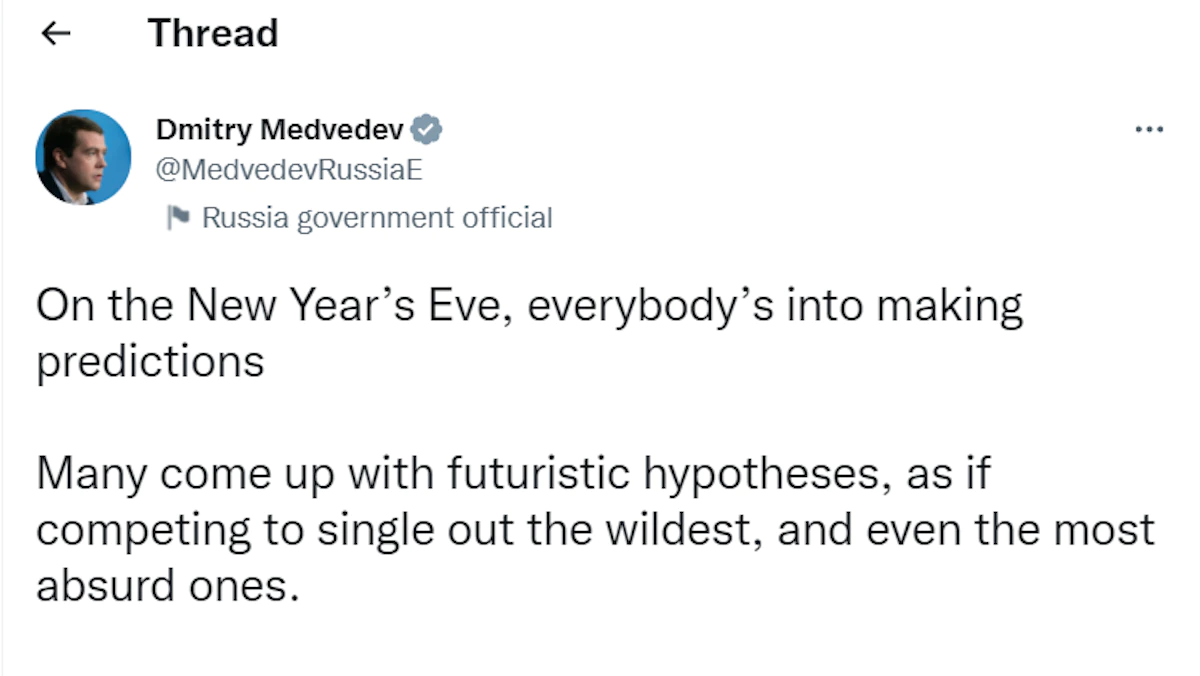Click the phrase 'even the most' in the tweet
Image resolution: width=1200 pixels, height=676 pixels.
[1010, 529]
